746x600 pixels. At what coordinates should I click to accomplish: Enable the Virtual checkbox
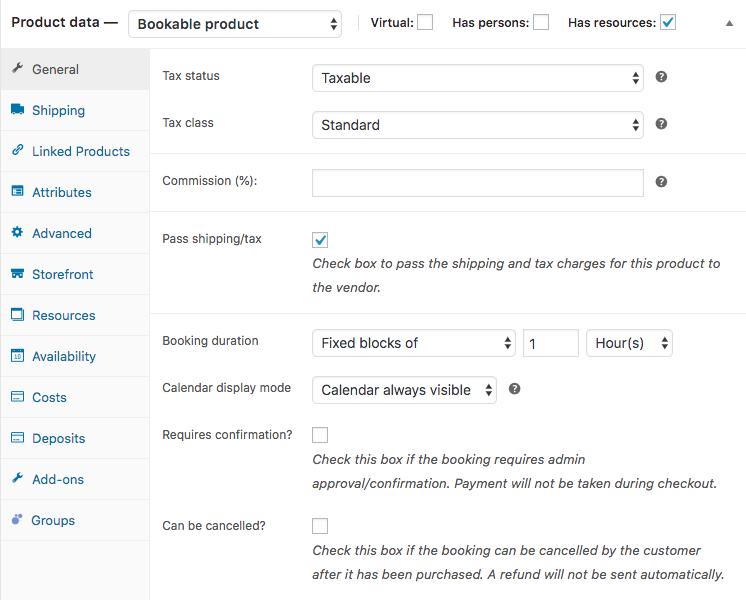(425, 23)
